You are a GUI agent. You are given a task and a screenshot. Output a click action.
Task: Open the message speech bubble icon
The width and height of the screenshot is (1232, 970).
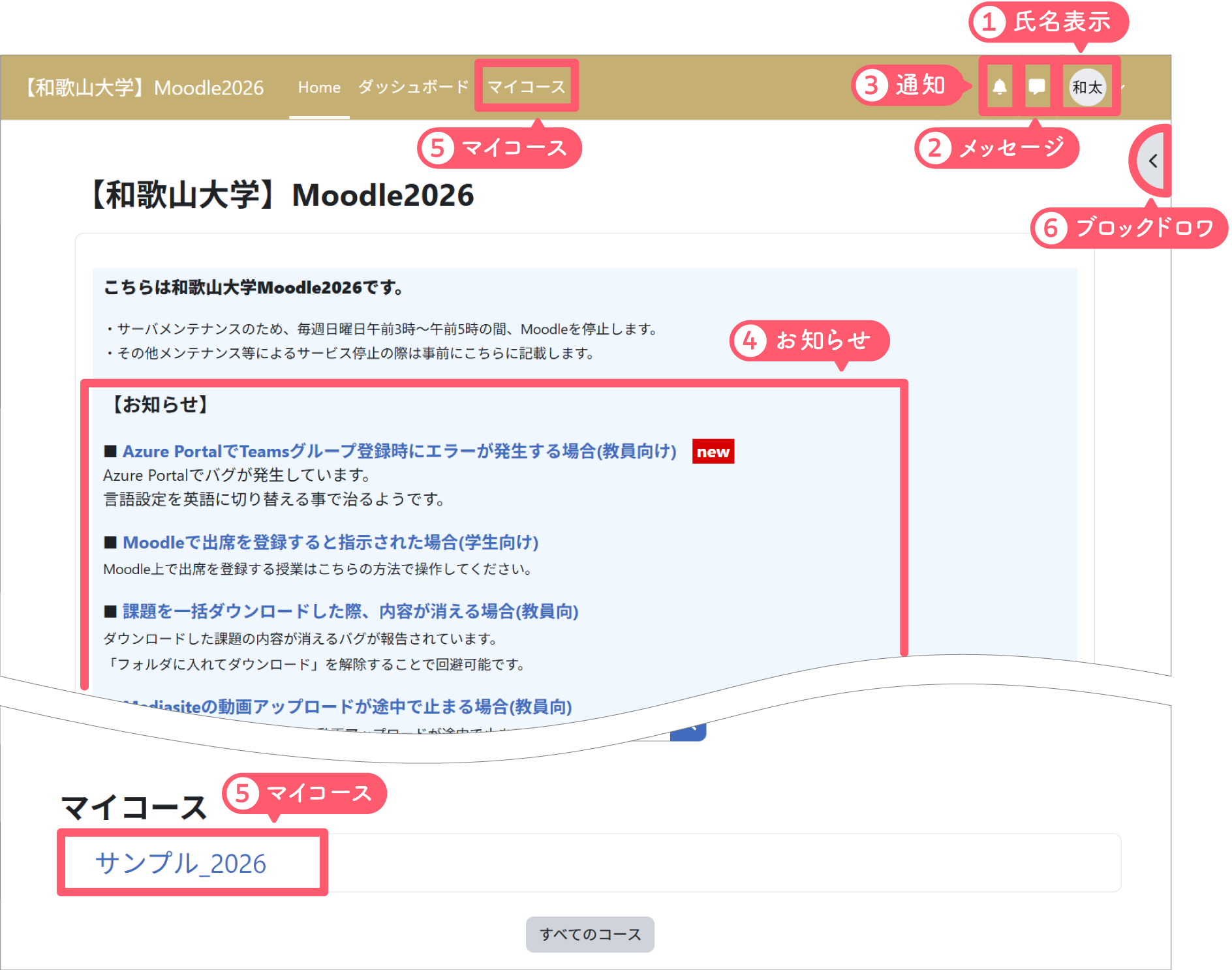point(1036,87)
